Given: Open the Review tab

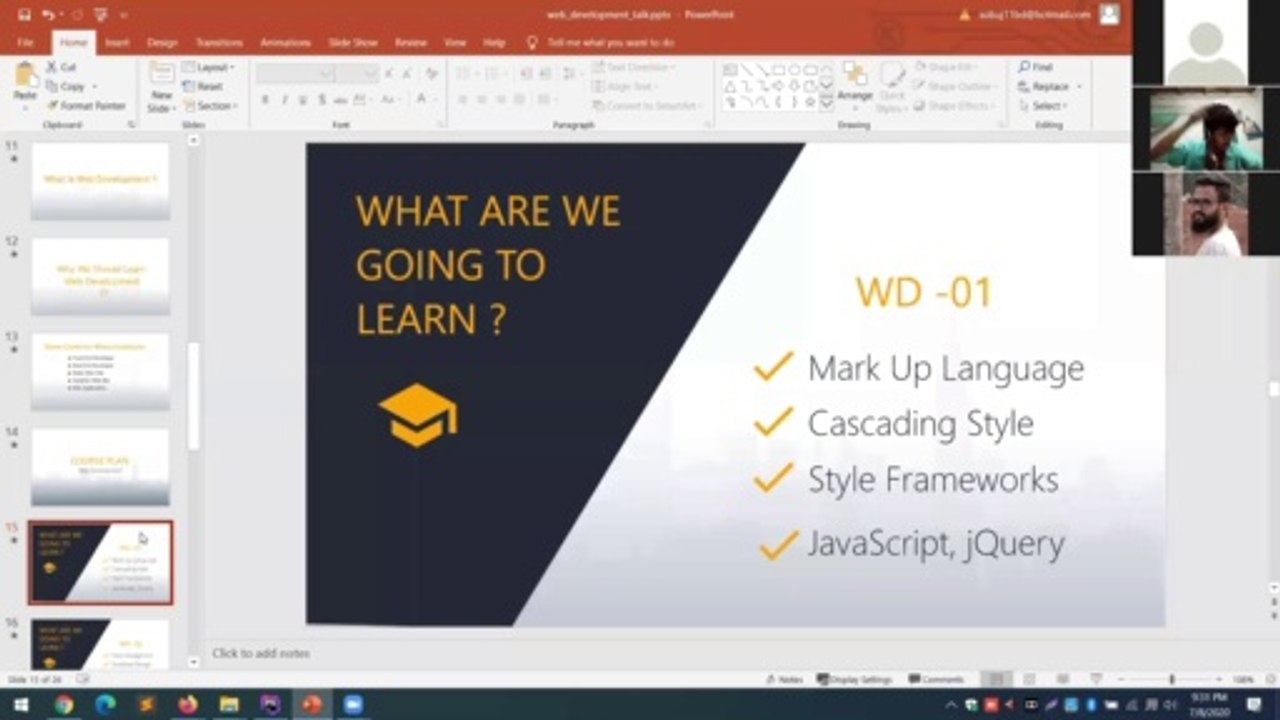Looking at the screenshot, I should point(411,43).
